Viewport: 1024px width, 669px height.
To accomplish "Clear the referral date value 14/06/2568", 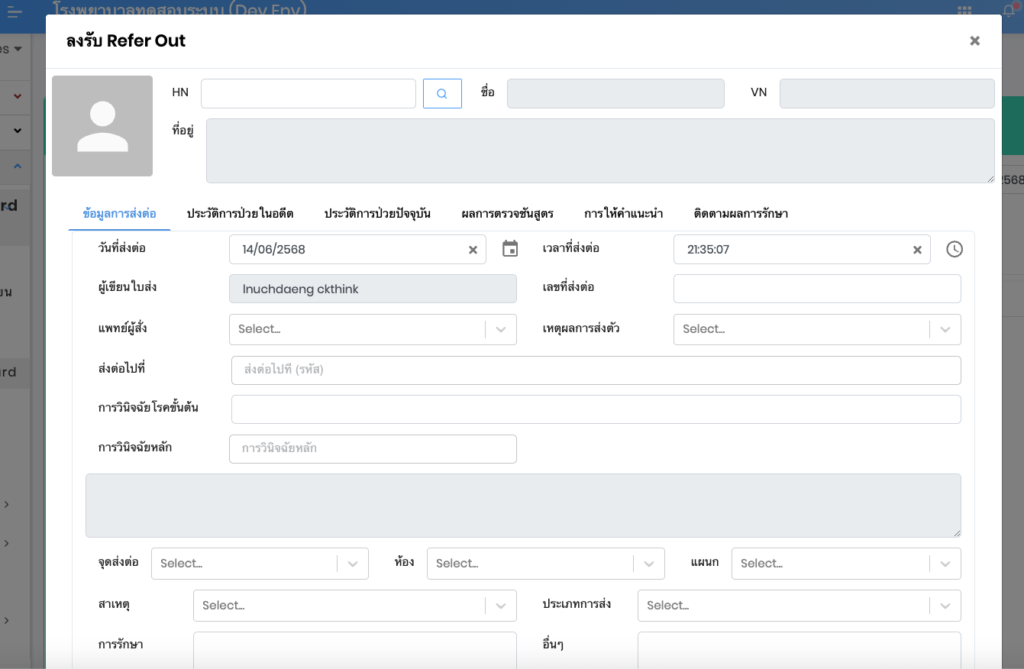I will coord(473,250).
